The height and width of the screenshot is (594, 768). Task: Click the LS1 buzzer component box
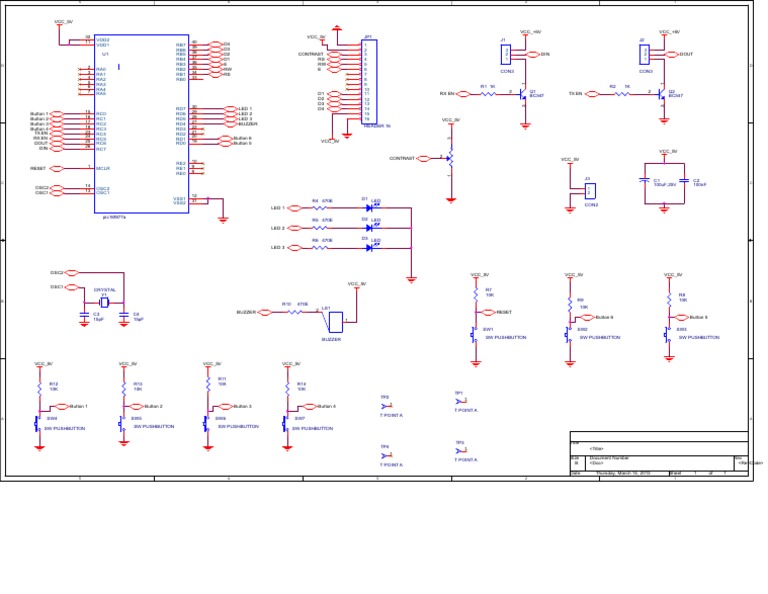[x=336, y=322]
